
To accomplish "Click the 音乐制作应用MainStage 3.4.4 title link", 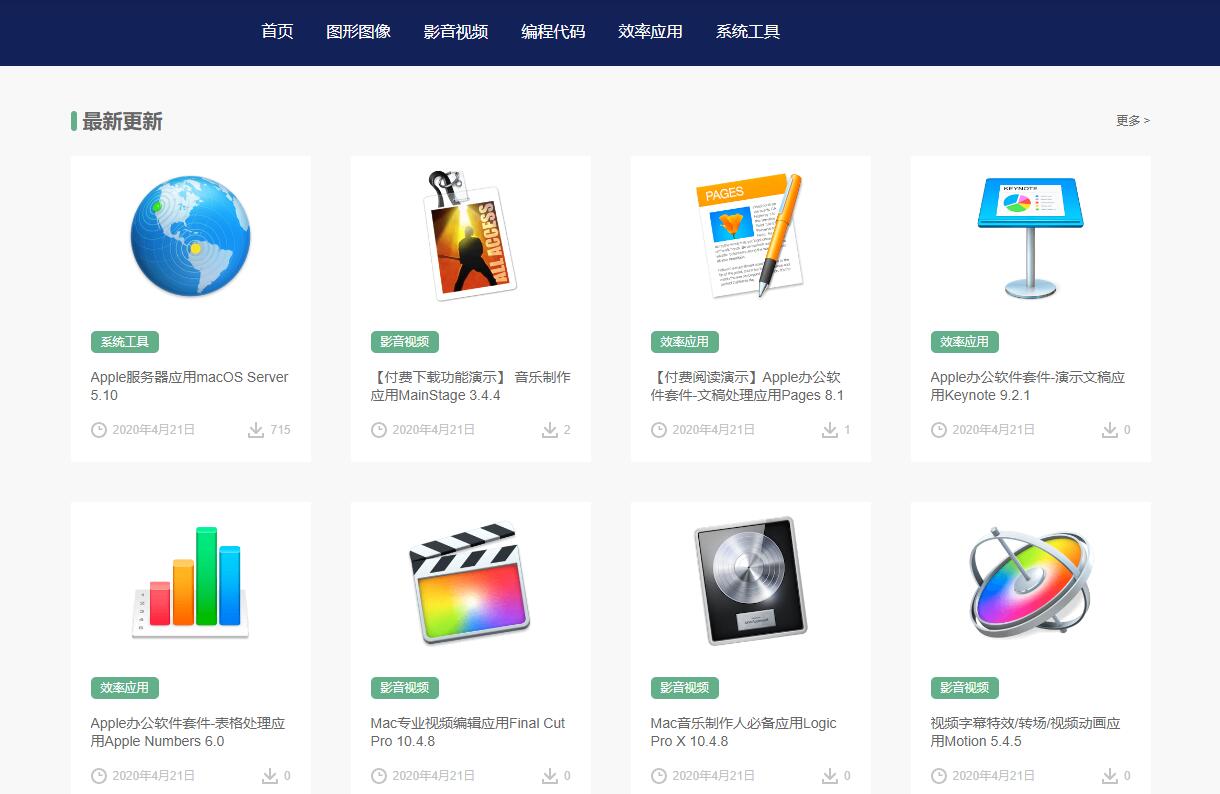I will [x=470, y=386].
